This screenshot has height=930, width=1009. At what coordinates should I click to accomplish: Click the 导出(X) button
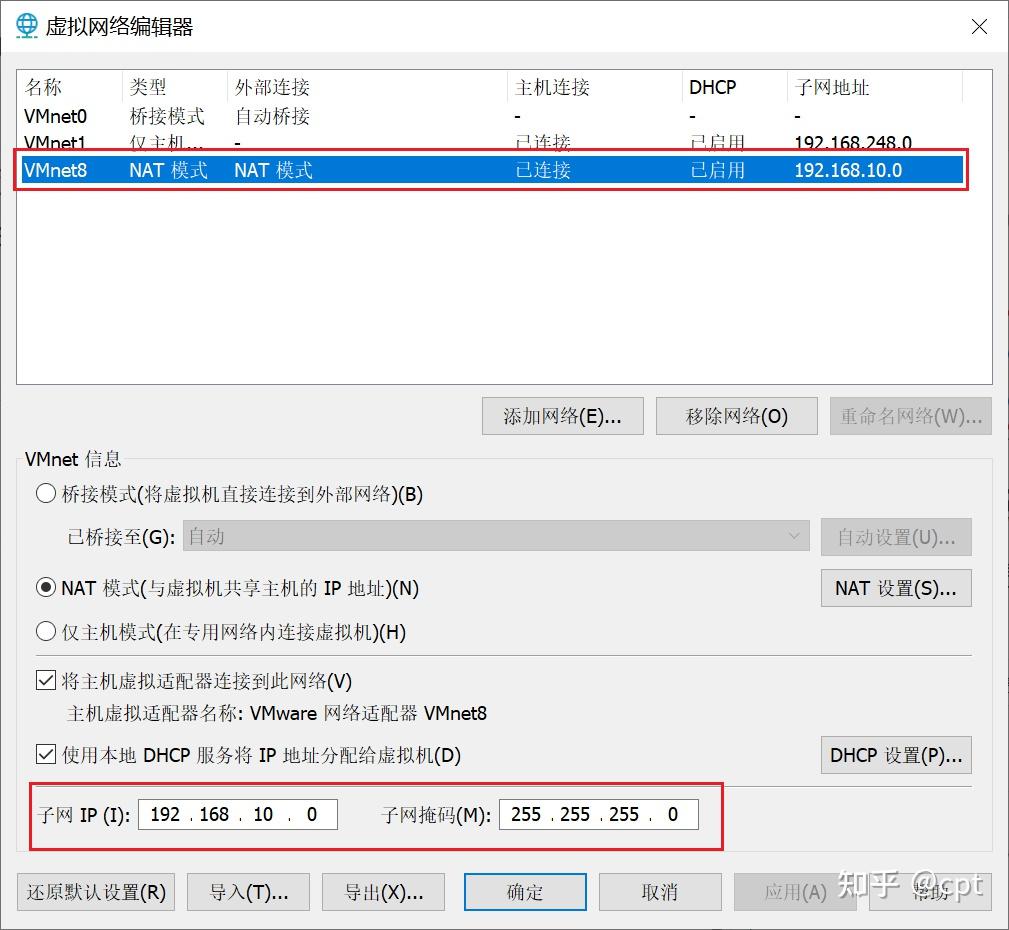[384, 892]
